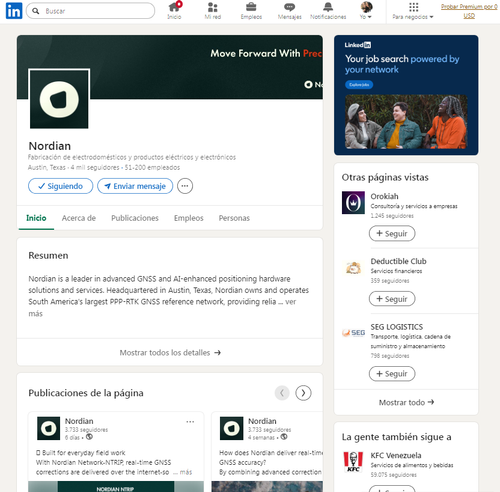This screenshot has height=492, width=500.
Task: Follow Orokiah with Seguir button
Action: point(392,234)
